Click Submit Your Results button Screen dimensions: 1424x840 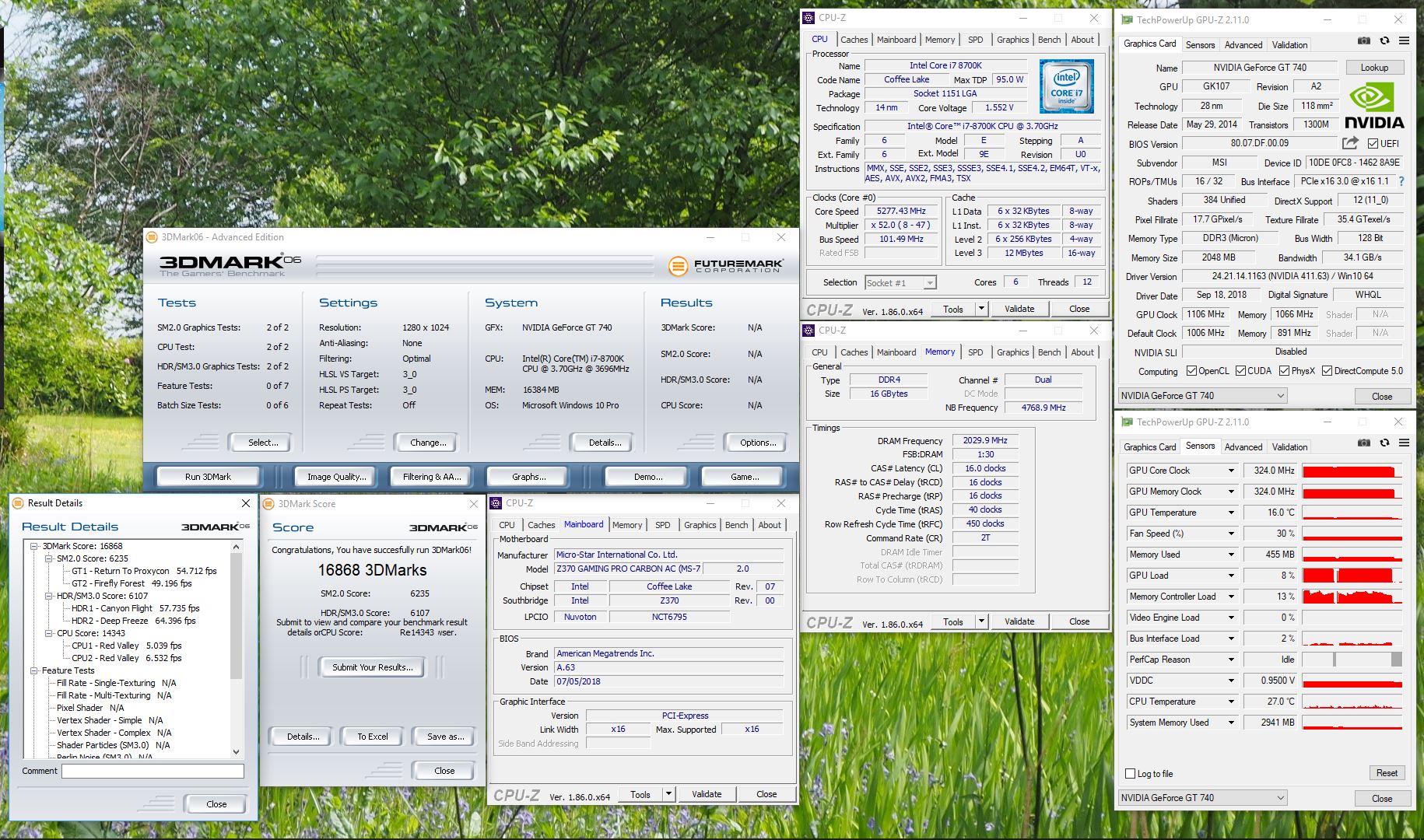click(x=372, y=667)
